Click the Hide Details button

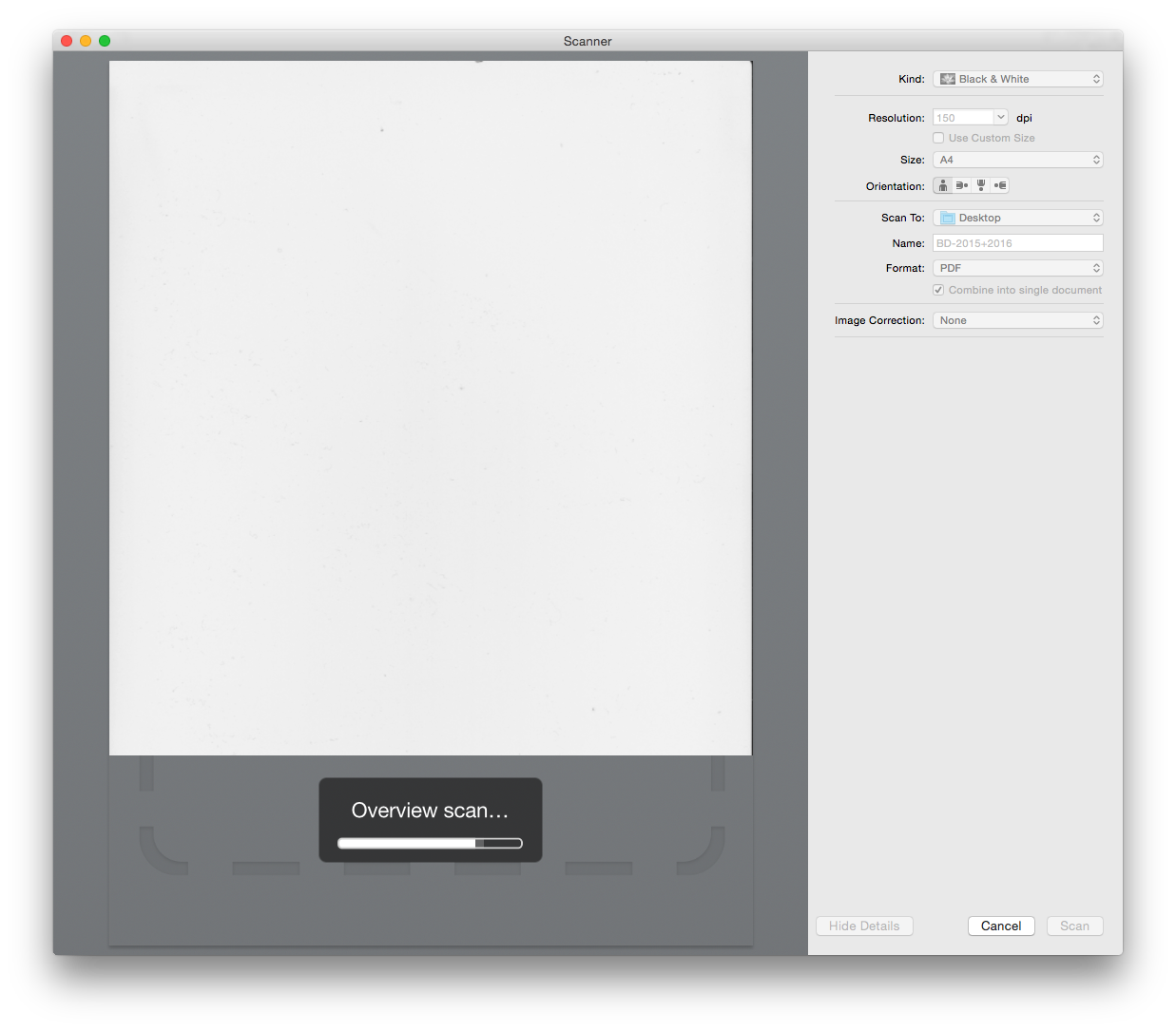click(864, 926)
